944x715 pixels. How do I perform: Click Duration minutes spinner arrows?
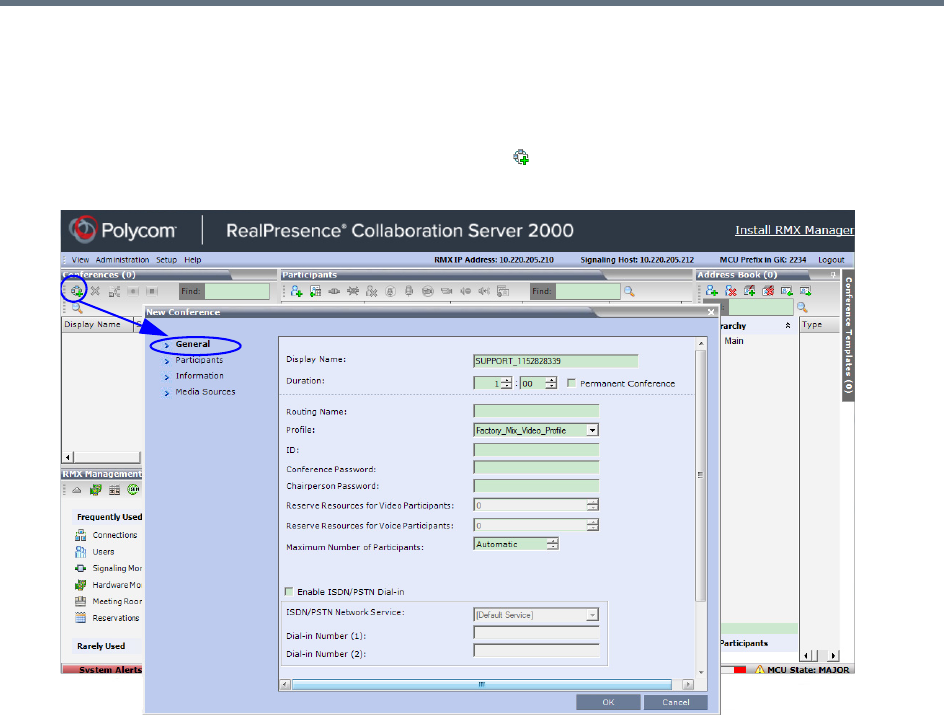[551, 383]
